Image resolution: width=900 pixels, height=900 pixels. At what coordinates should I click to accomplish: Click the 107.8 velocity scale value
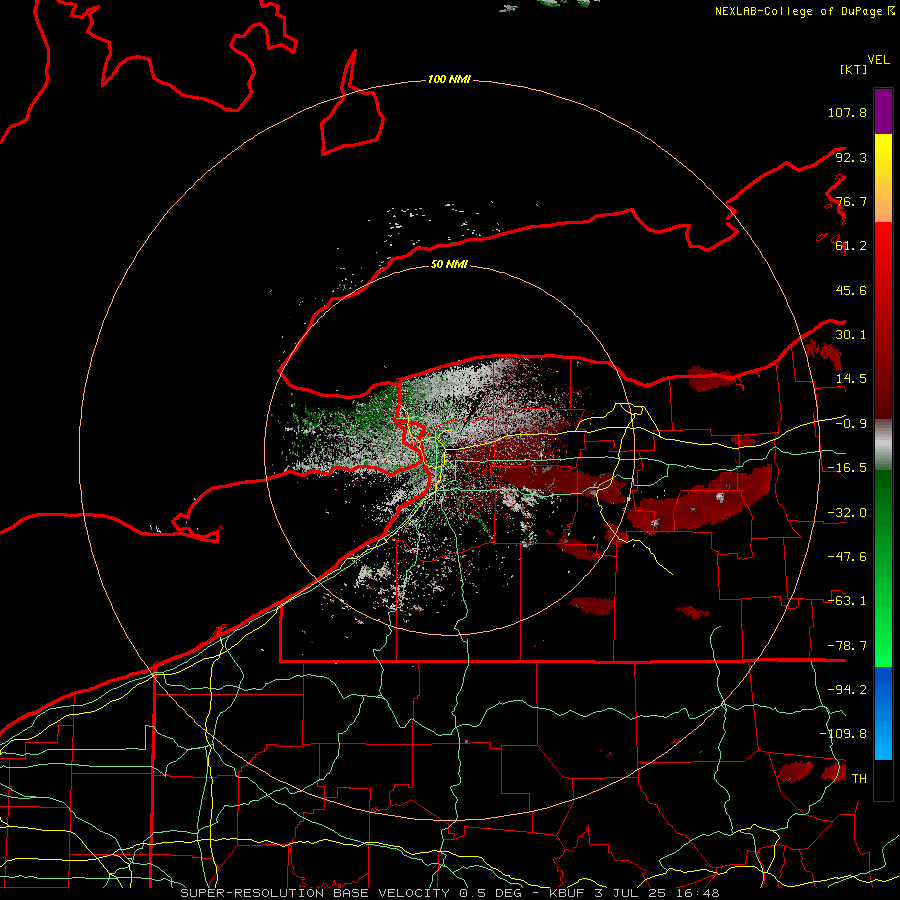pyautogui.click(x=847, y=112)
